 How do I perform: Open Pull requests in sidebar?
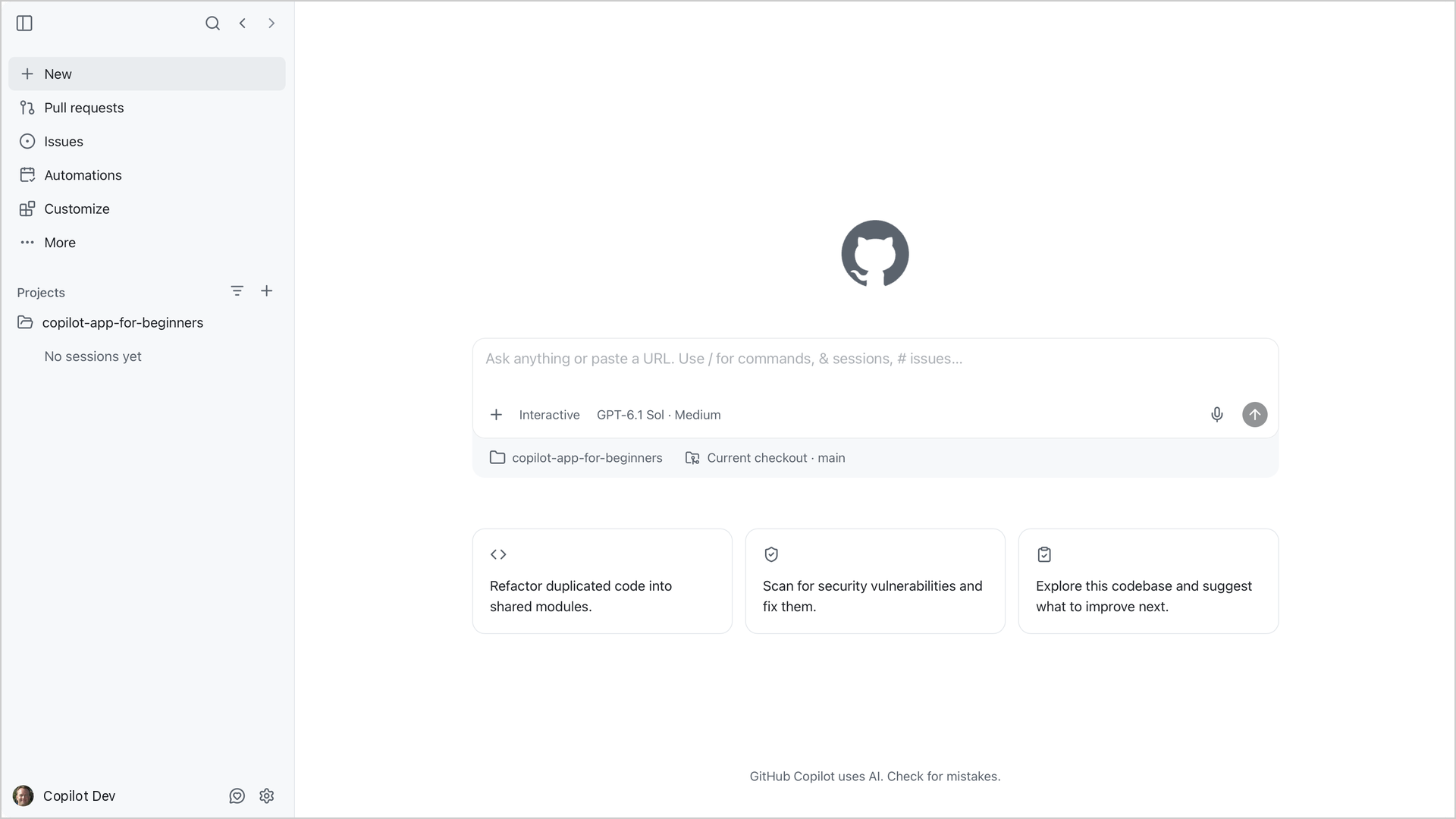(147, 108)
